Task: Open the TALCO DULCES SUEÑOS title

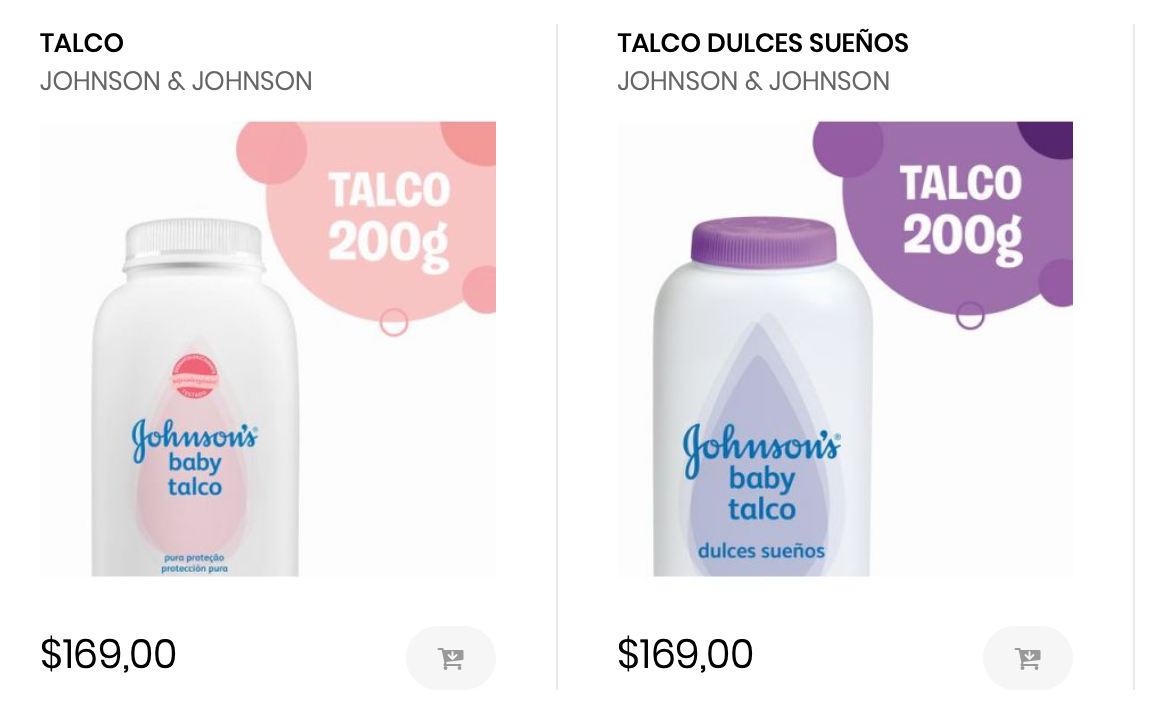Action: [763, 43]
